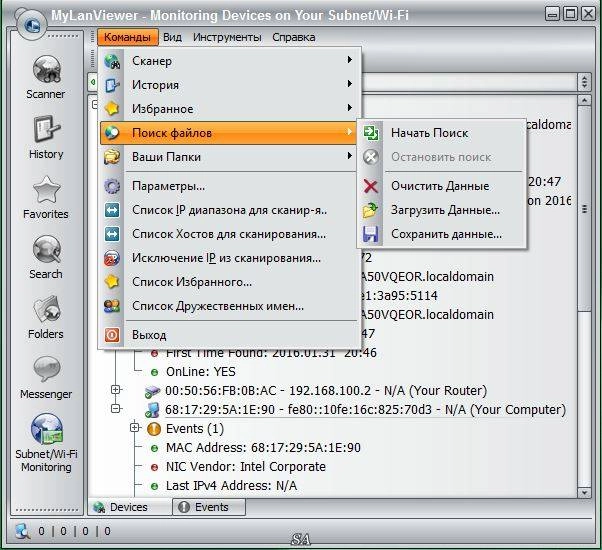Click the Сканер menu item icon
The height and width of the screenshot is (550, 602).
tap(112, 61)
